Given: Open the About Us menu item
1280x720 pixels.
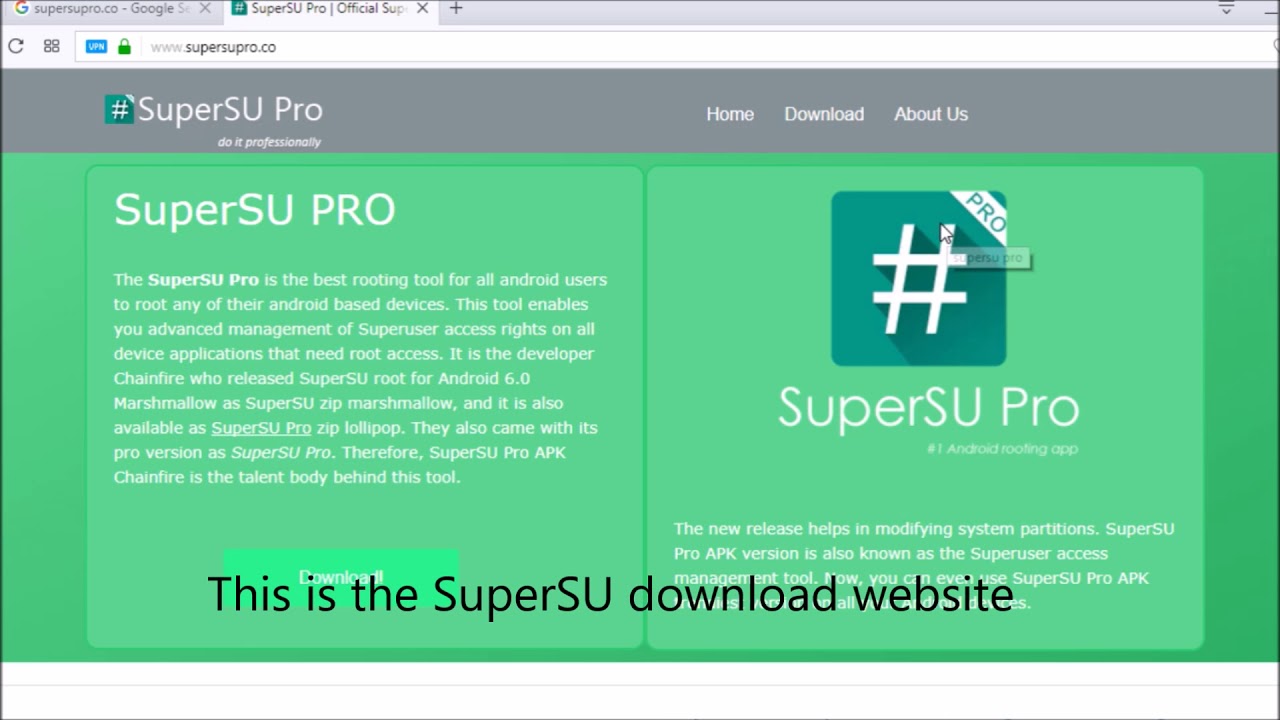Looking at the screenshot, I should (931, 114).
